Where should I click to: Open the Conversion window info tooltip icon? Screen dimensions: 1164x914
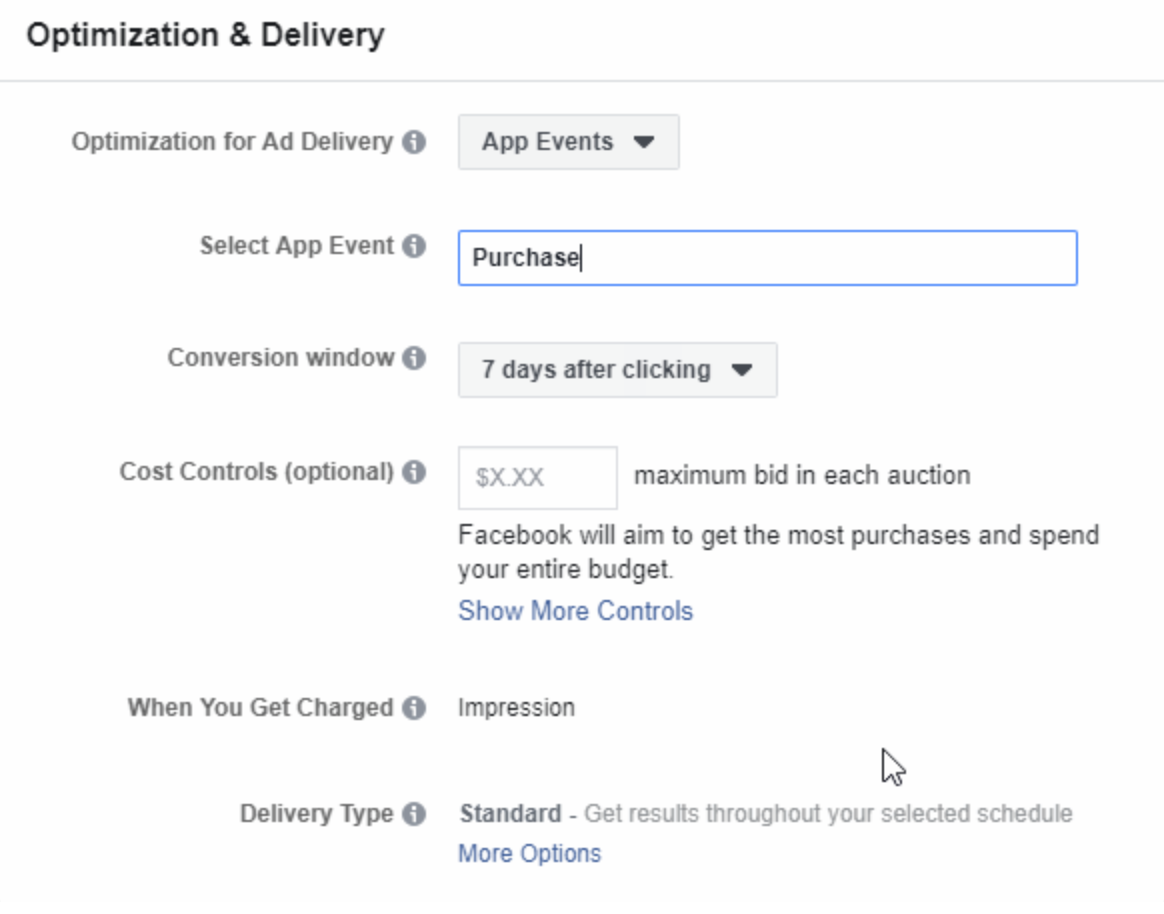pos(414,359)
